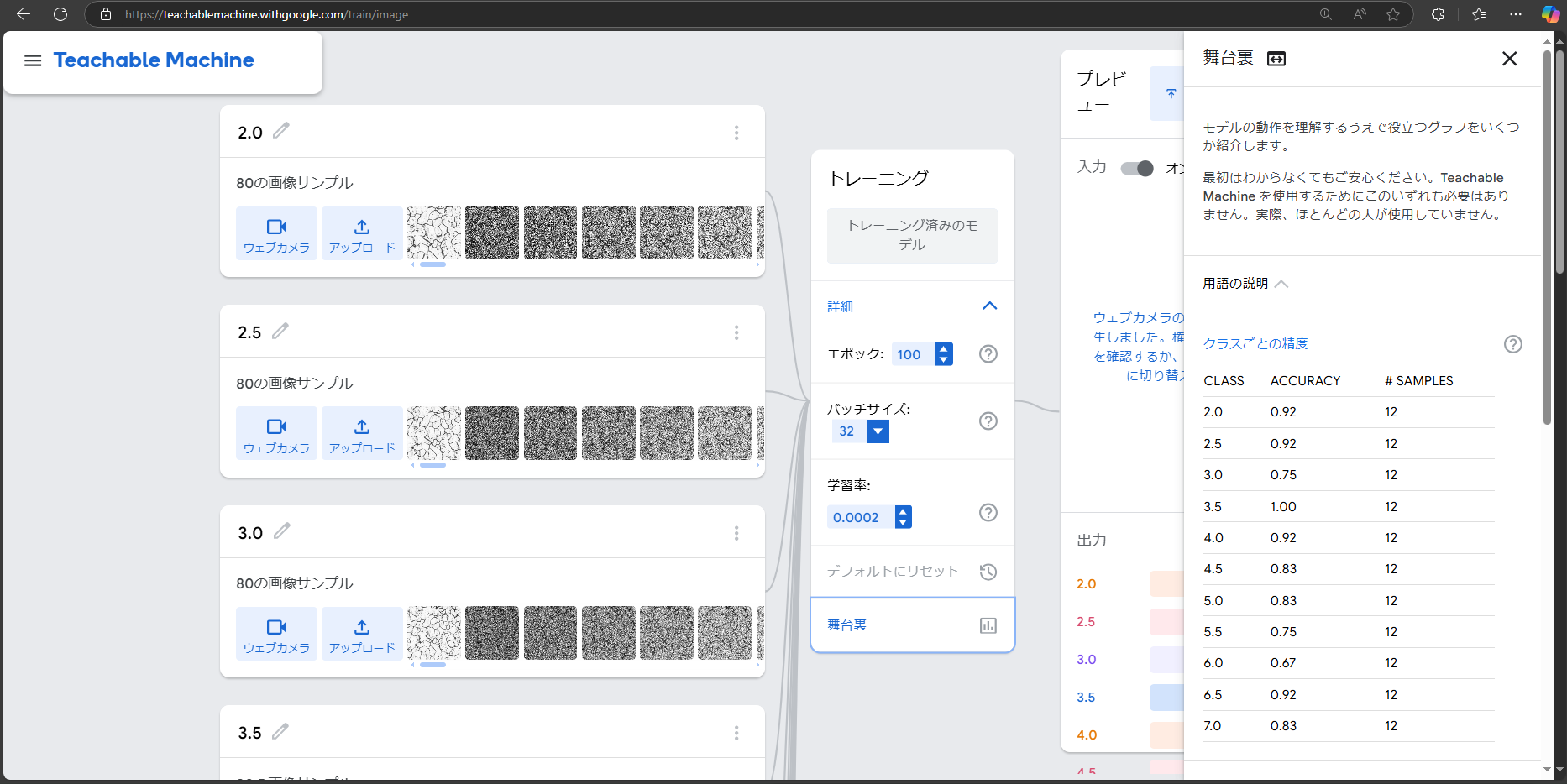Open browser extensions puzzle icon
The image size is (1567, 784).
click(x=1438, y=14)
